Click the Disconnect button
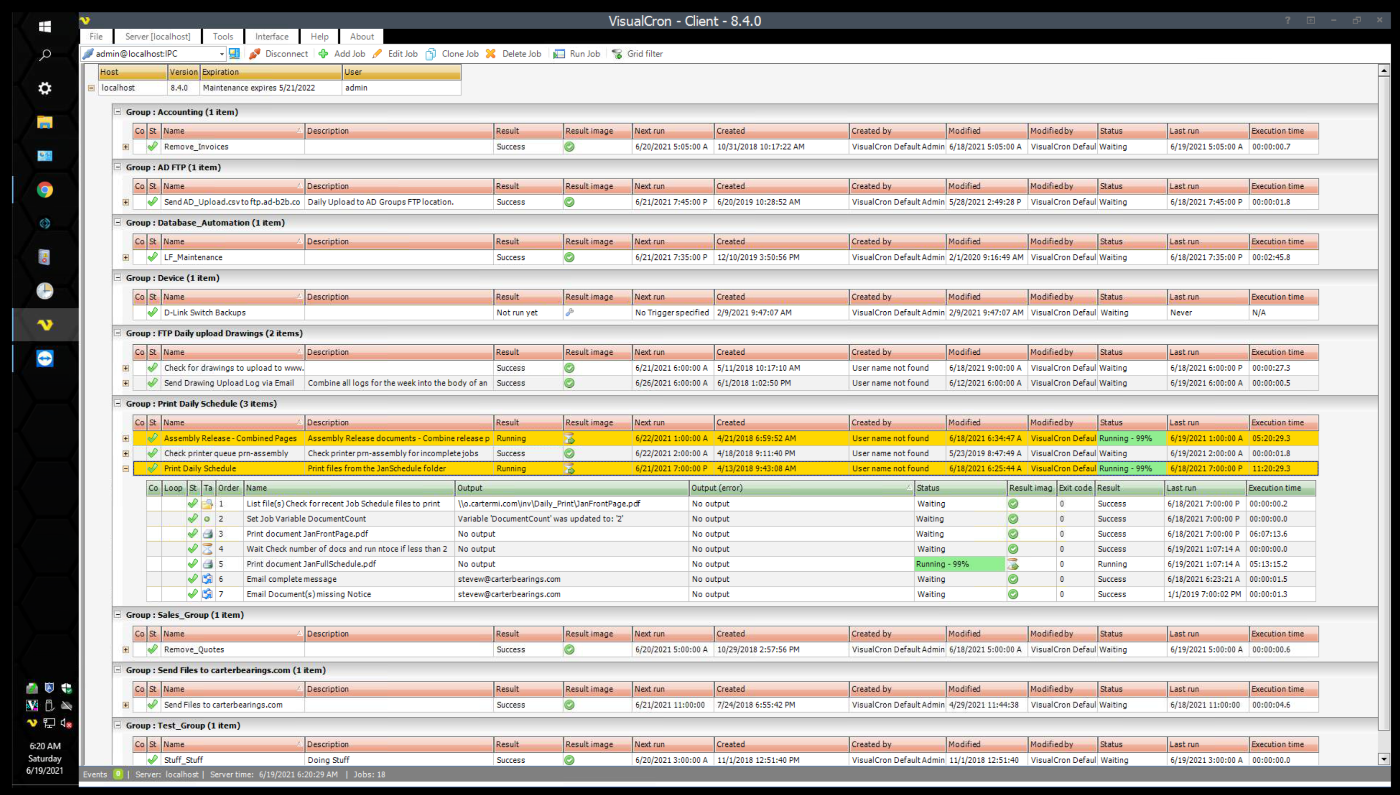The height and width of the screenshot is (795, 1400). (x=279, y=54)
